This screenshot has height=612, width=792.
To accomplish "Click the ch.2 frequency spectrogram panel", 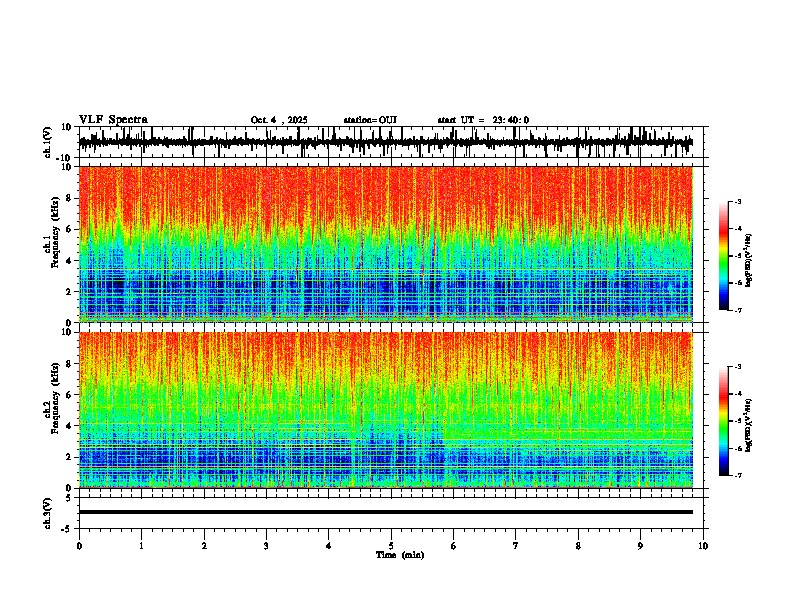I will point(386,410).
